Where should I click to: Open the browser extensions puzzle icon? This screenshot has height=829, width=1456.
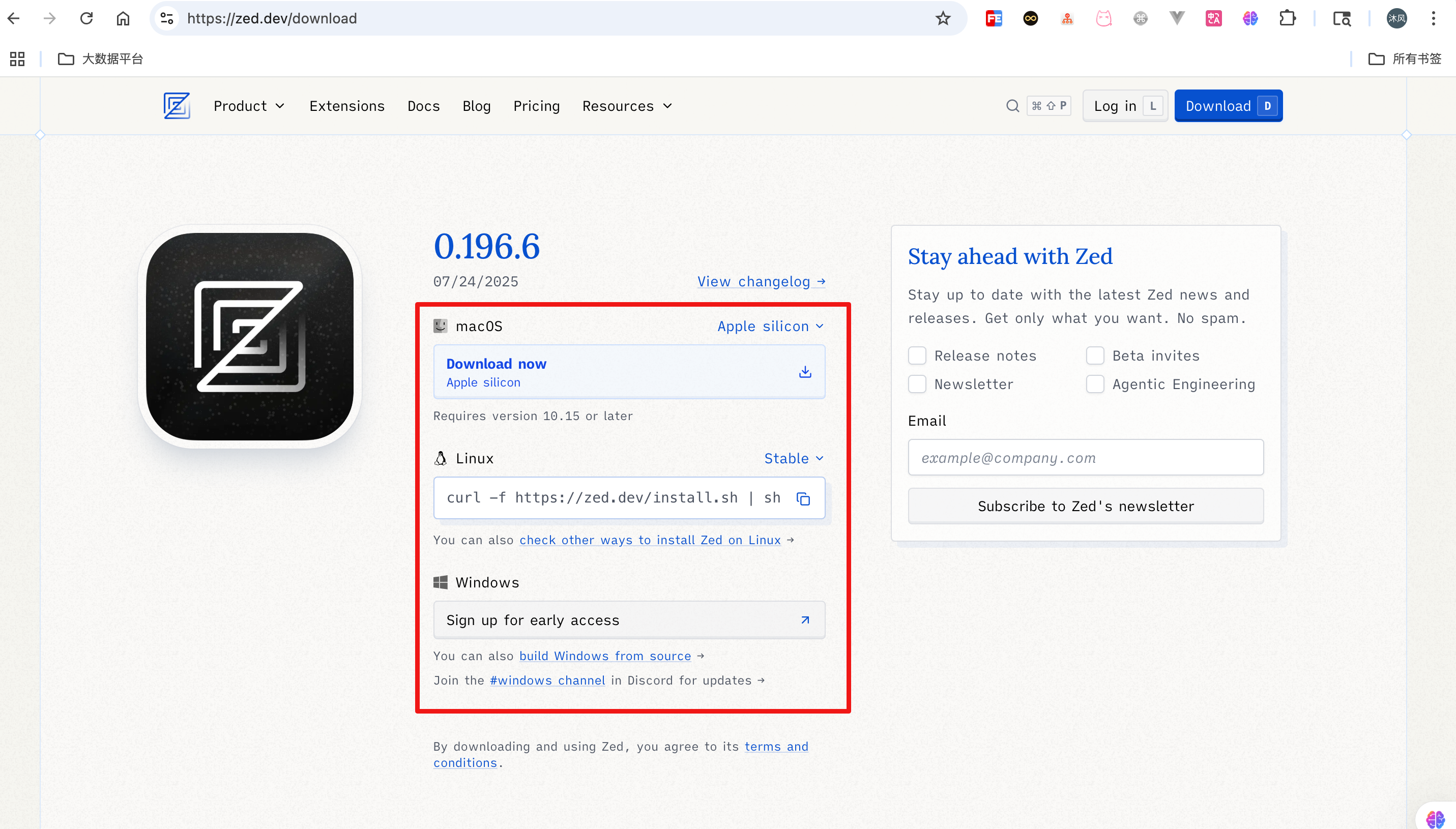pos(1287,18)
